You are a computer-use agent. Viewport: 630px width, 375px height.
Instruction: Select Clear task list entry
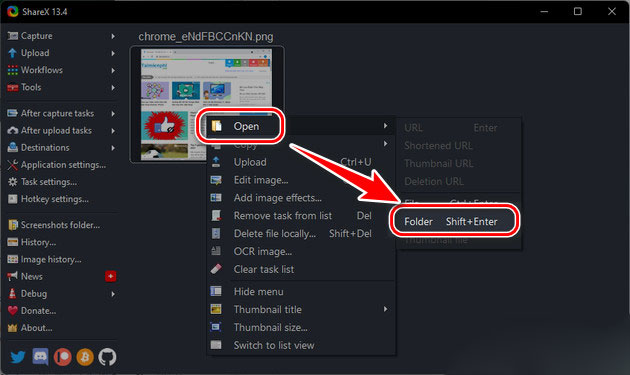coord(301,269)
